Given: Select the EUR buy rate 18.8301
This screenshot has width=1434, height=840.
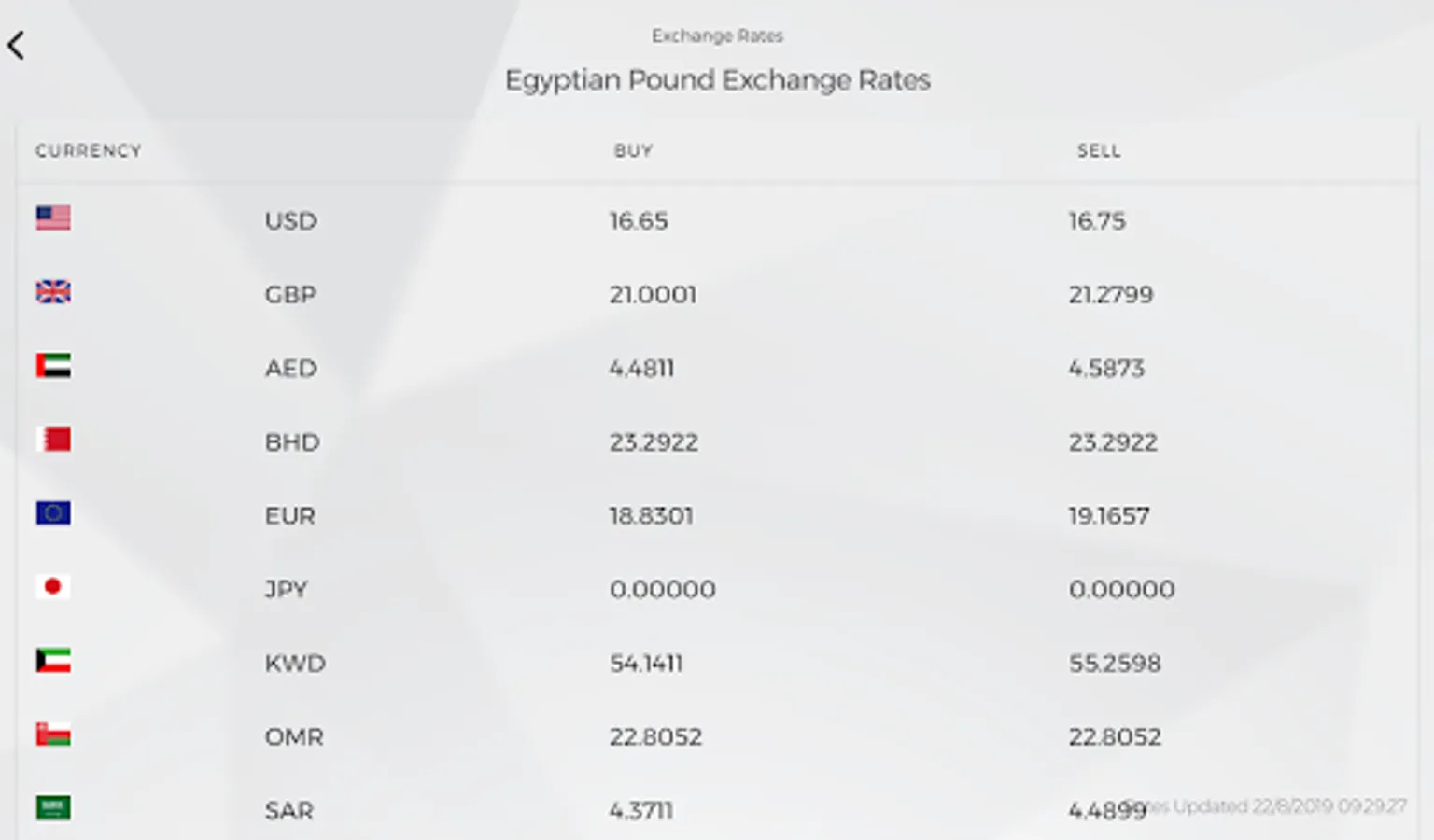Looking at the screenshot, I should click(x=652, y=516).
